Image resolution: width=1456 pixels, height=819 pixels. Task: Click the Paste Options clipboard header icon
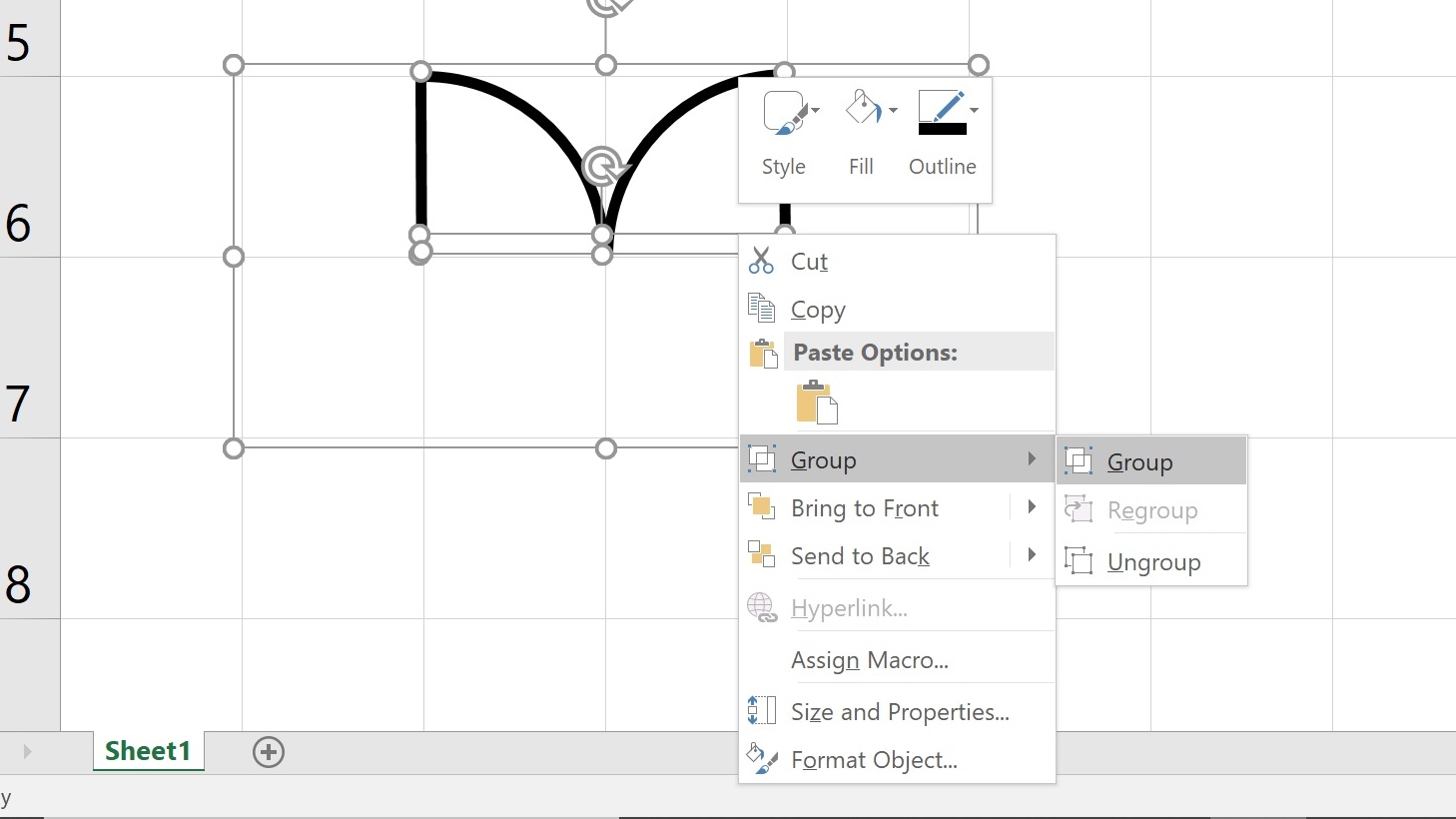click(x=763, y=353)
